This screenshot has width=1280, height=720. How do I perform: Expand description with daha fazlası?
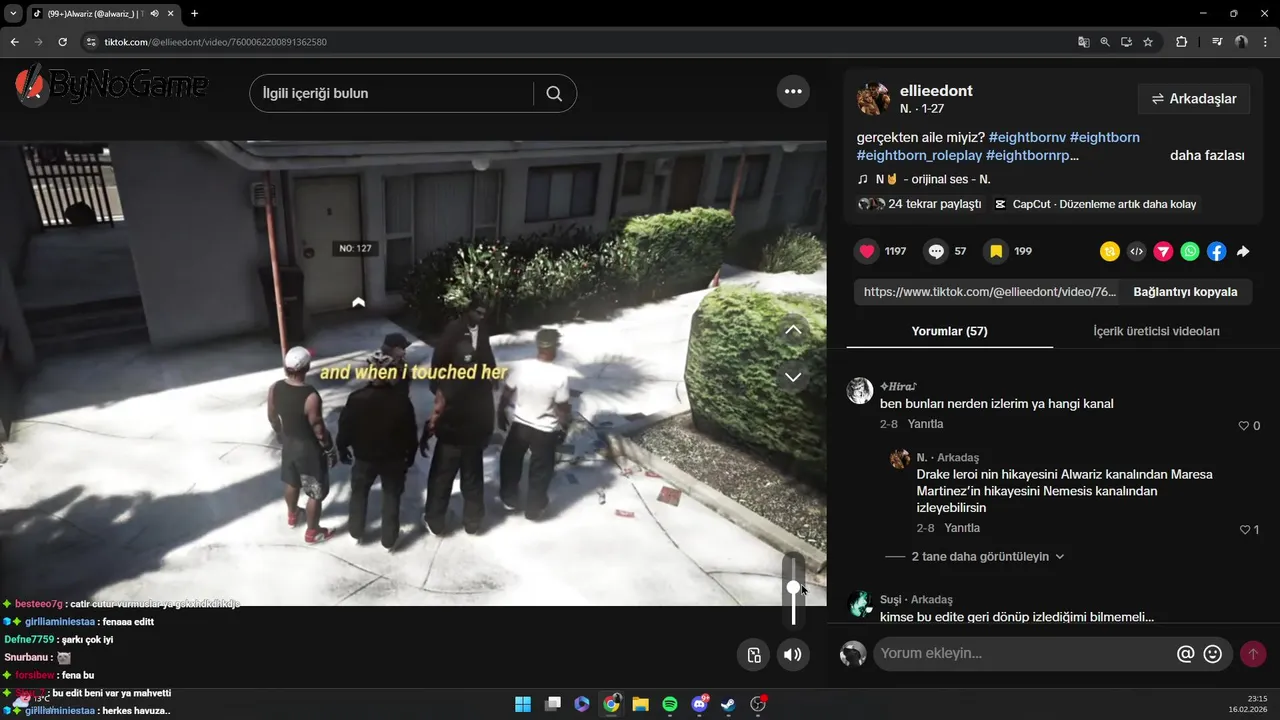(x=1207, y=156)
